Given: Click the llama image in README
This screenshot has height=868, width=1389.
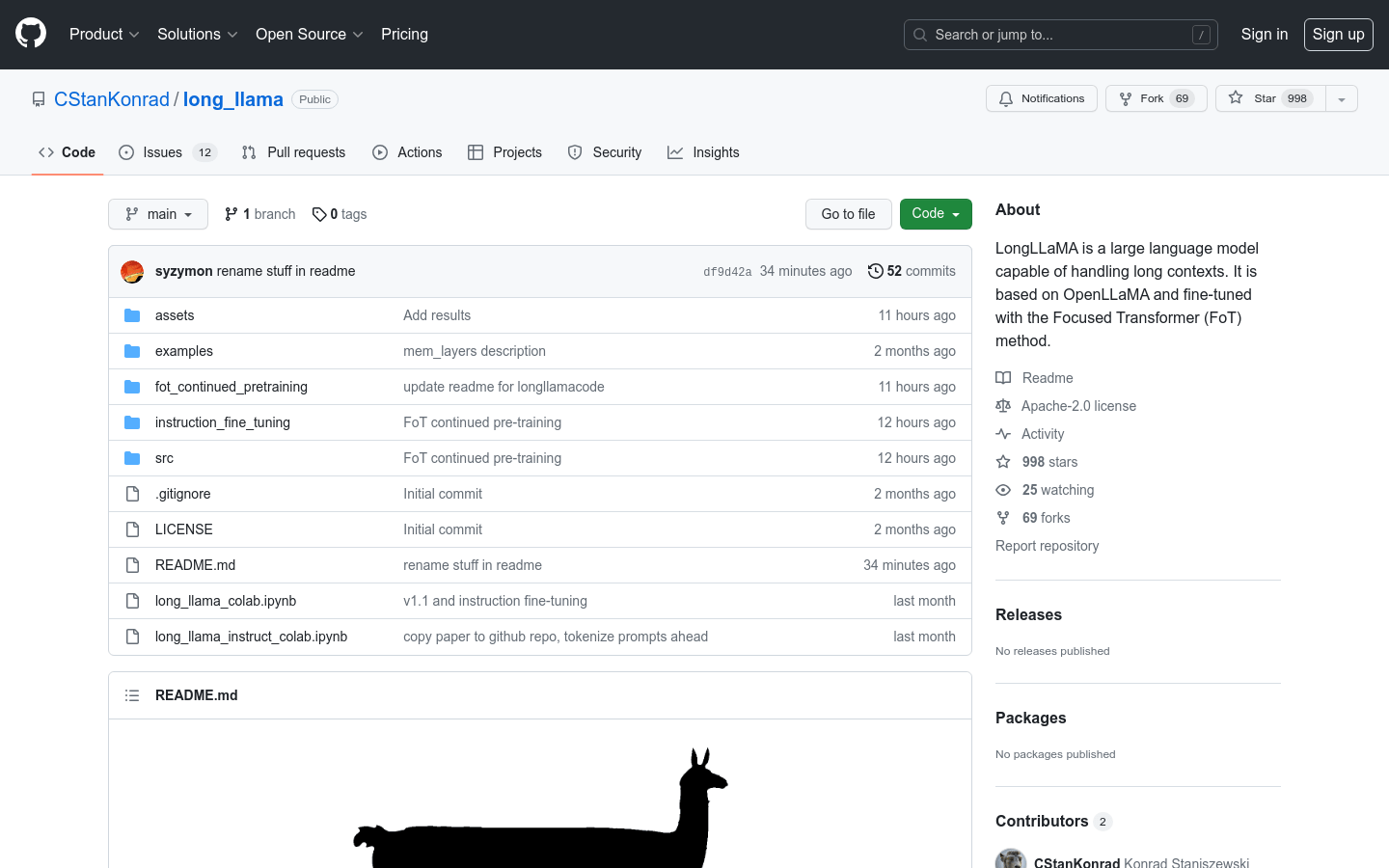Looking at the screenshot, I should pos(540,808).
